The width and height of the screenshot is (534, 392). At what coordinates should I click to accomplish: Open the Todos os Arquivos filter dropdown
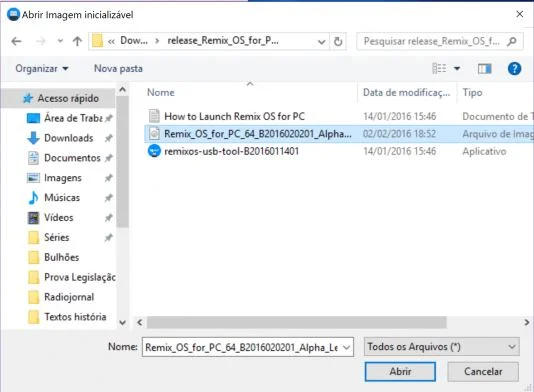click(441, 347)
